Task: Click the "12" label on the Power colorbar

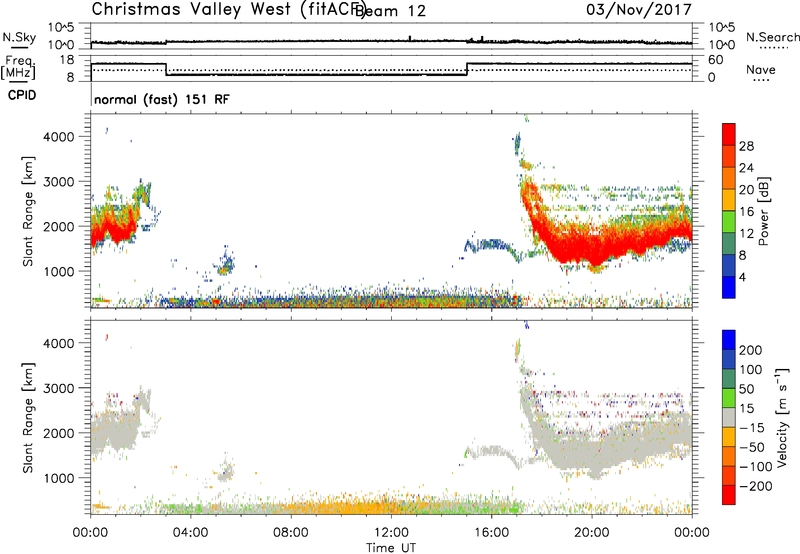Action: tap(746, 234)
